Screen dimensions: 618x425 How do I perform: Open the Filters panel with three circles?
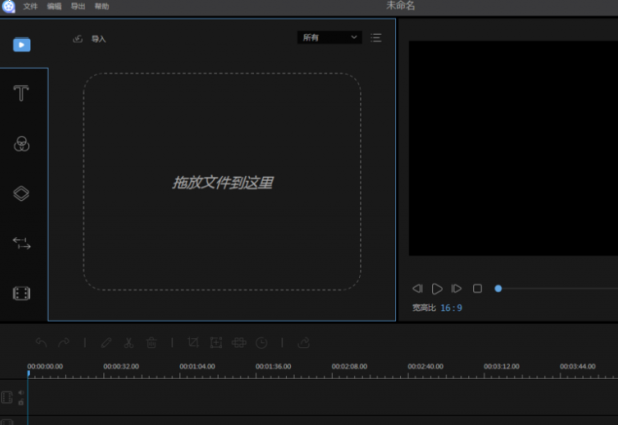(x=22, y=144)
